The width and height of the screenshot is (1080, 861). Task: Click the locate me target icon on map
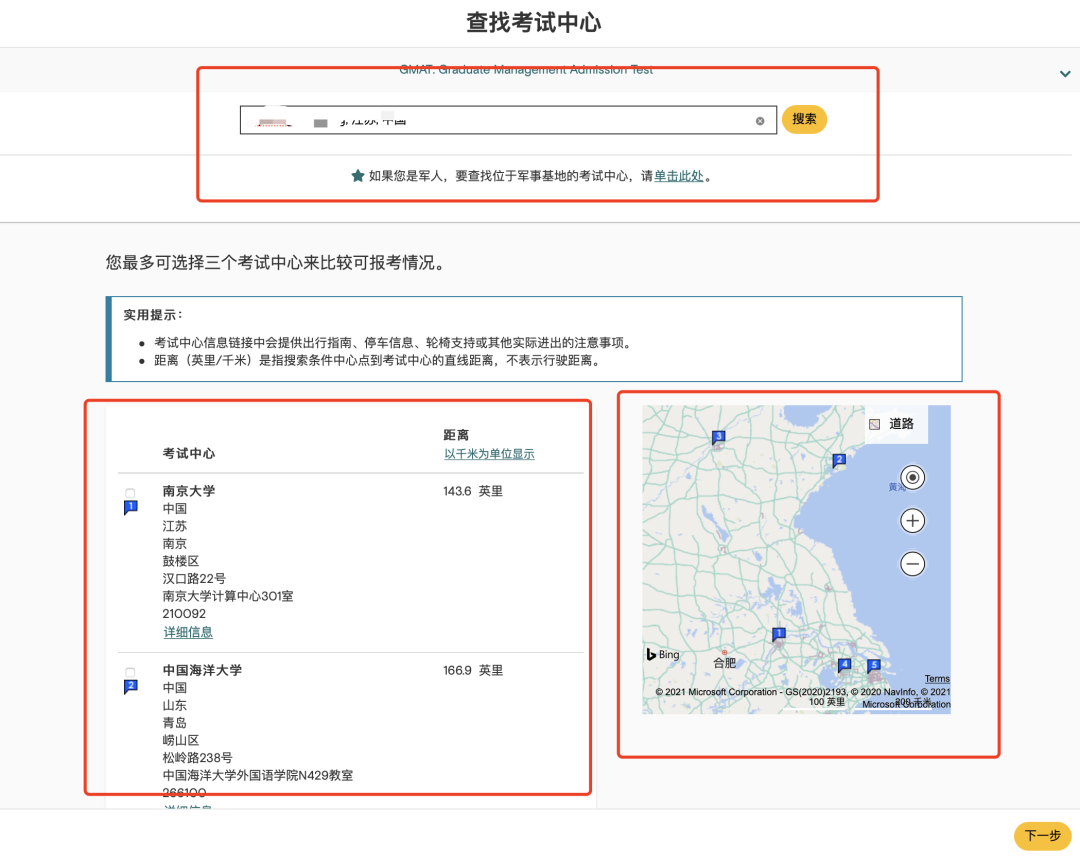[912, 478]
